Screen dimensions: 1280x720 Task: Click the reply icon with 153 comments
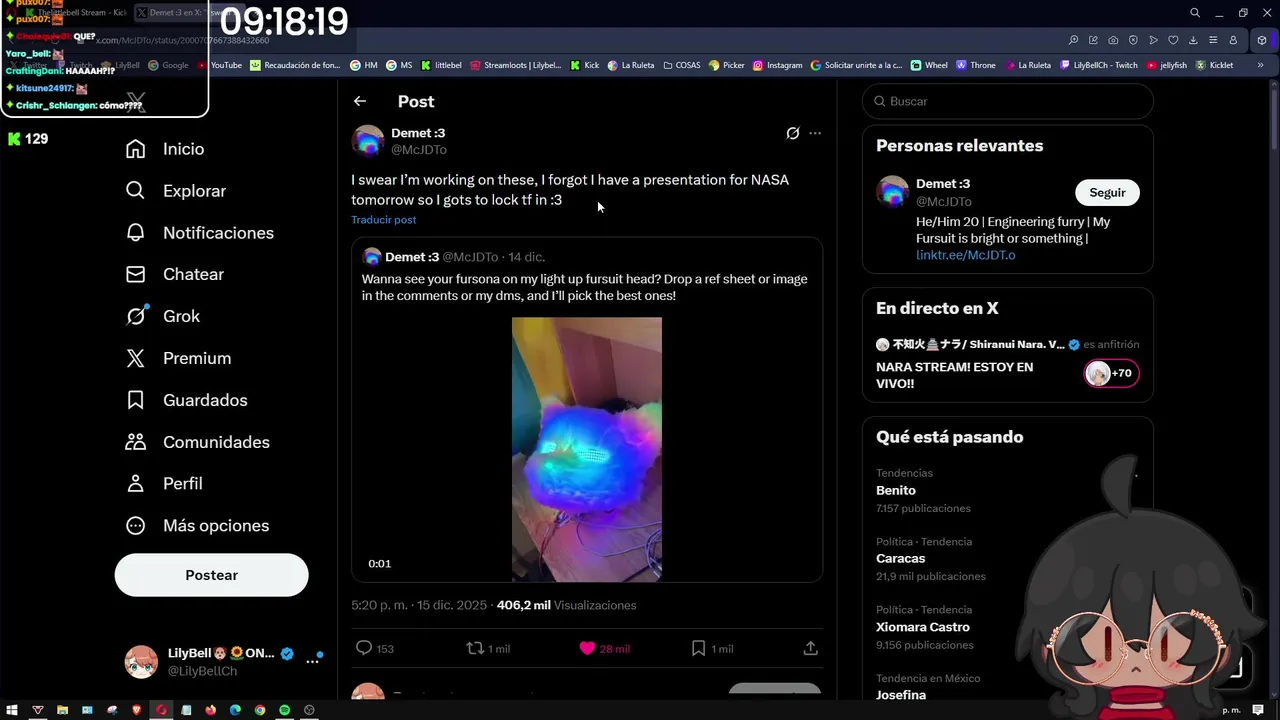(x=364, y=648)
